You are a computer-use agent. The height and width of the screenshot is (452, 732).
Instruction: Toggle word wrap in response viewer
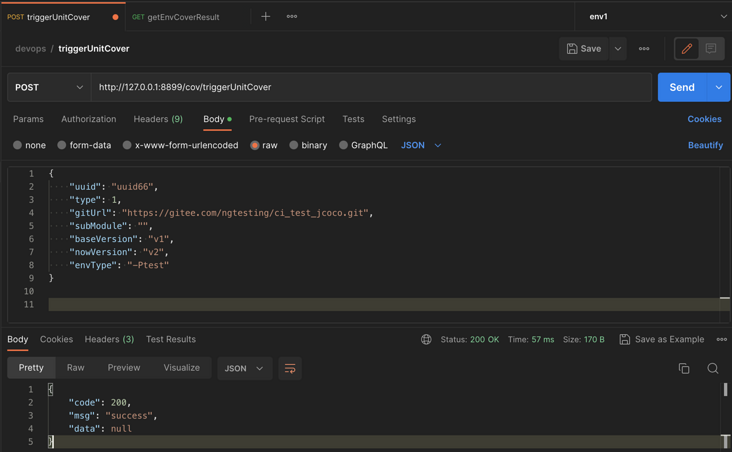[x=290, y=368]
